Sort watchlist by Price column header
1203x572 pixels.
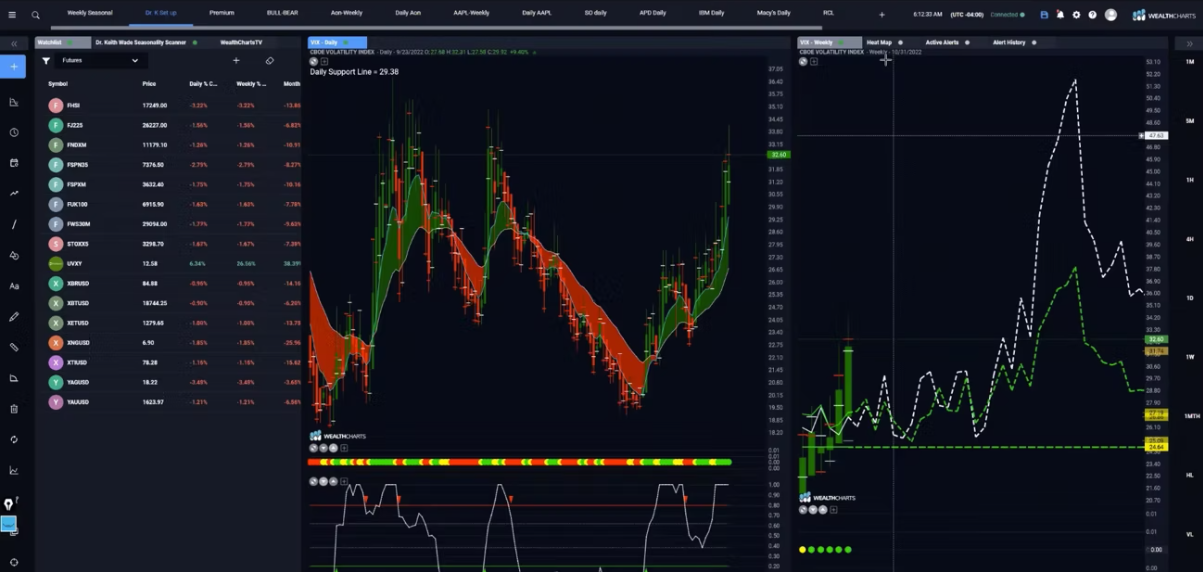[149, 84]
